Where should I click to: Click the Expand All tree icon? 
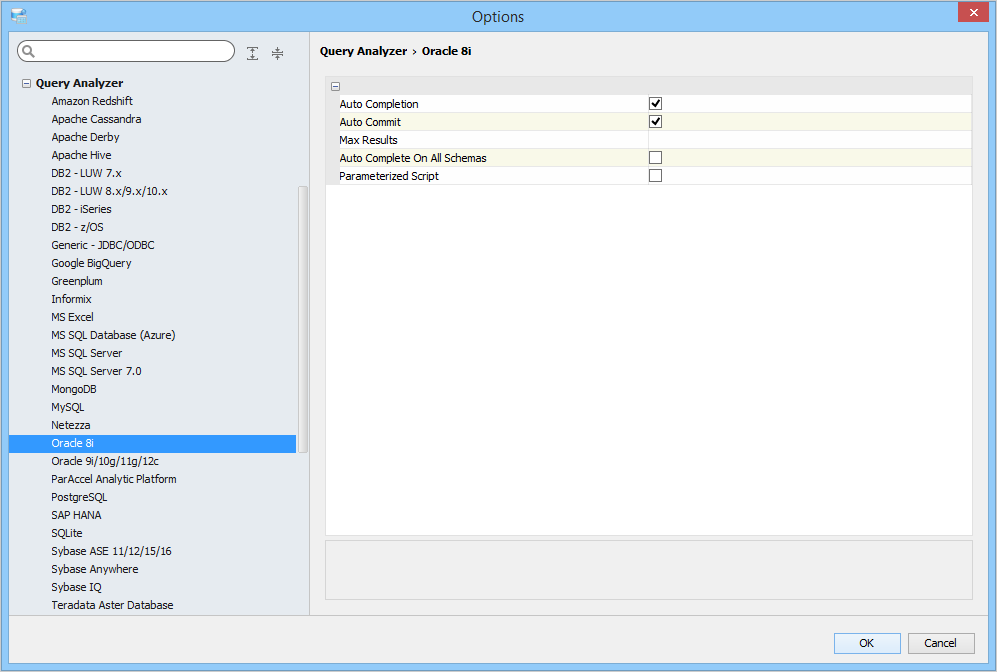(252, 53)
